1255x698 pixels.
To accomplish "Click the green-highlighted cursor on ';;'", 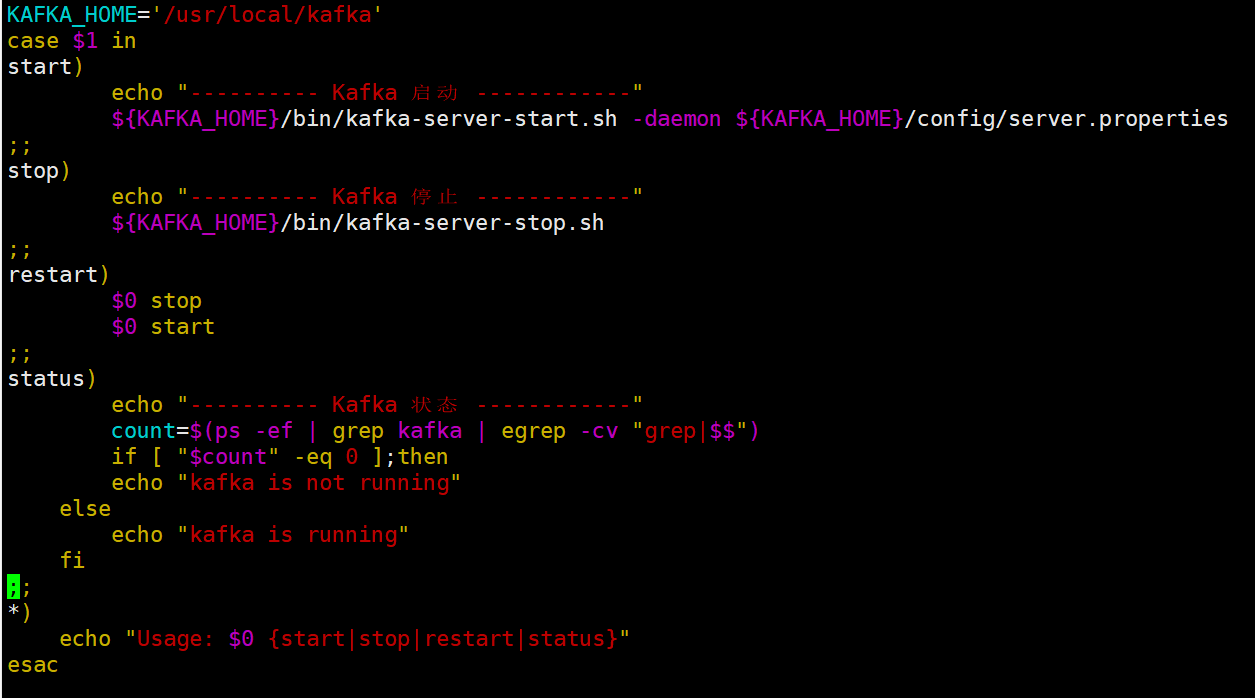I will (x=13, y=587).
